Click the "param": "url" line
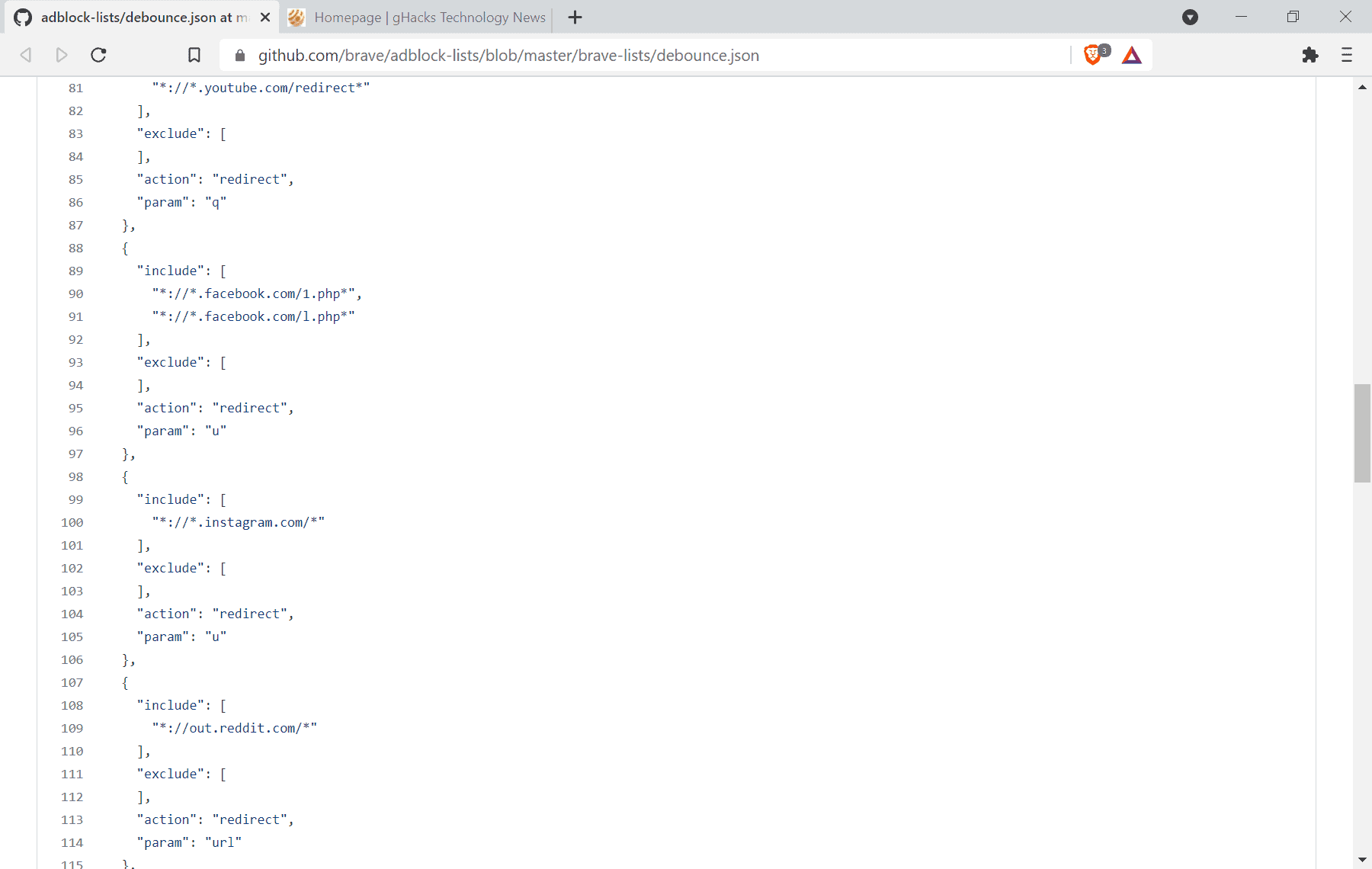The image size is (1372, 869). click(189, 842)
